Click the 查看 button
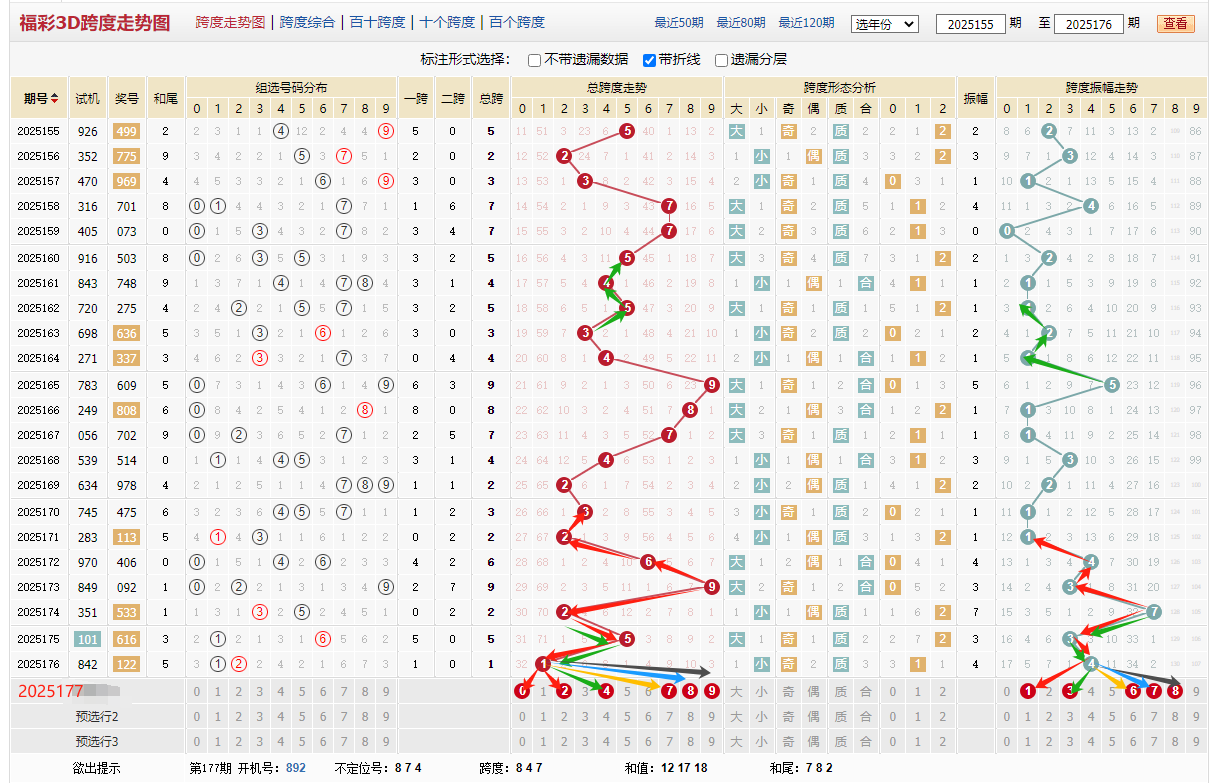Image resolution: width=1210 pixels, height=783 pixels. point(1176,24)
